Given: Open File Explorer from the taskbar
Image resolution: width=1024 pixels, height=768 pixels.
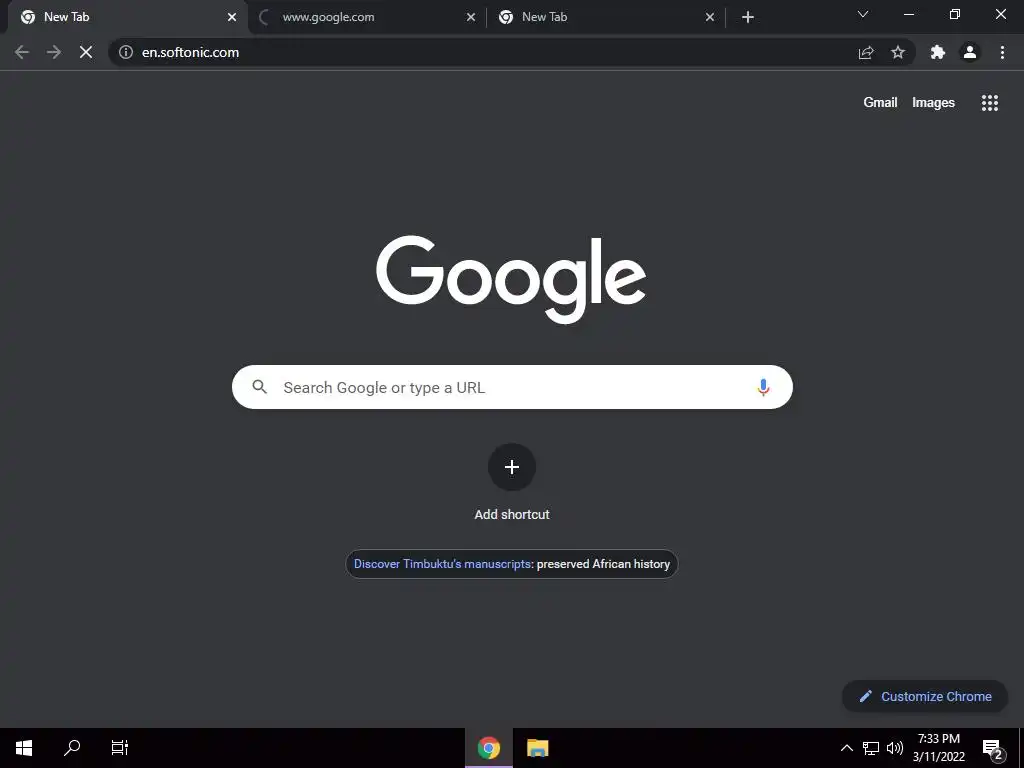Looking at the screenshot, I should point(537,748).
